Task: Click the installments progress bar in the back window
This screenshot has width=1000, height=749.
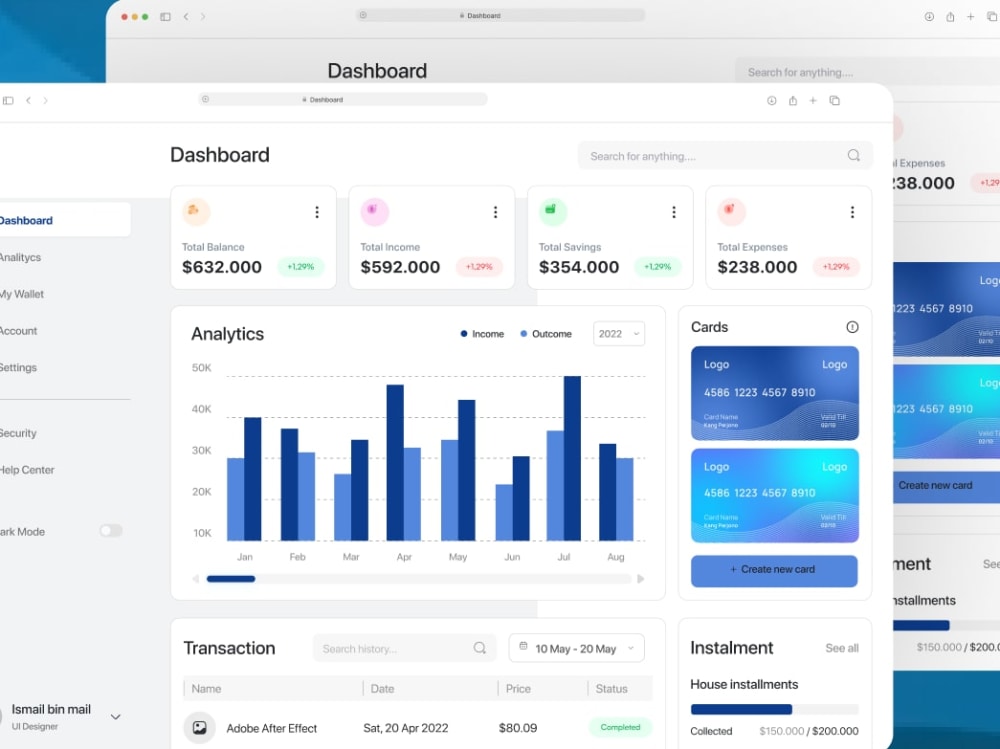Action: (x=946, y=625)
